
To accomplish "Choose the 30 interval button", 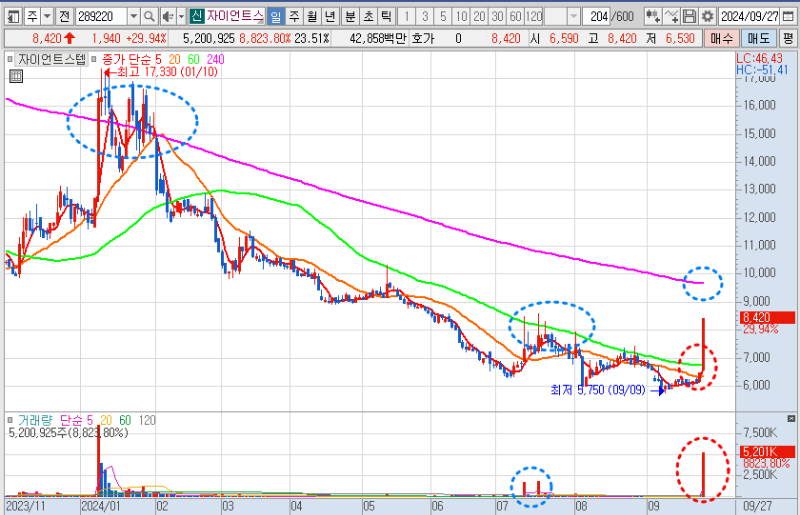I will point(497,17).
